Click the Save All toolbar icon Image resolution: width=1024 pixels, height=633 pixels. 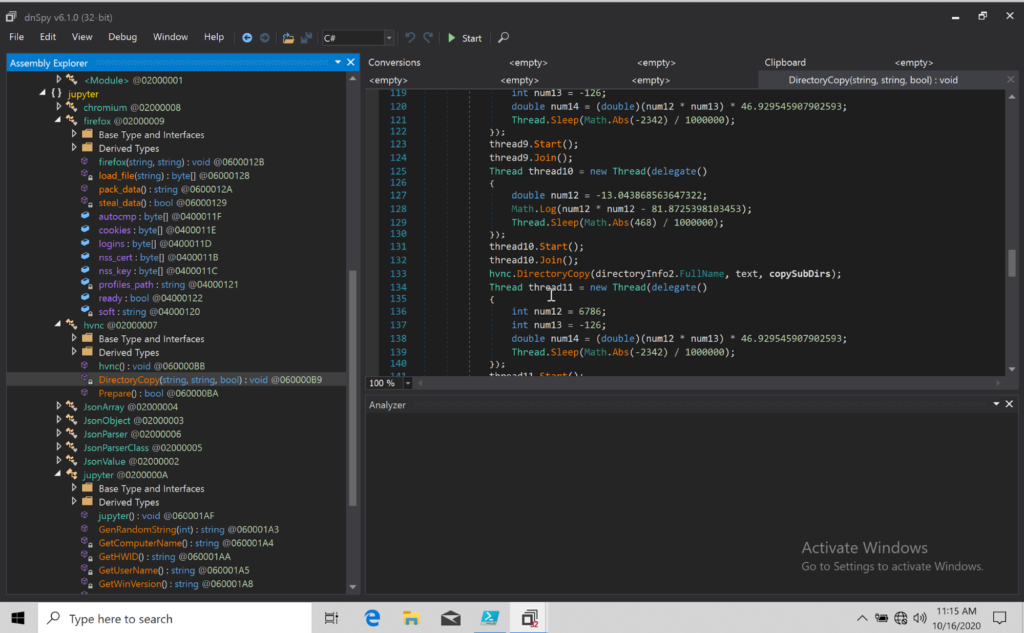click(306, 38)
